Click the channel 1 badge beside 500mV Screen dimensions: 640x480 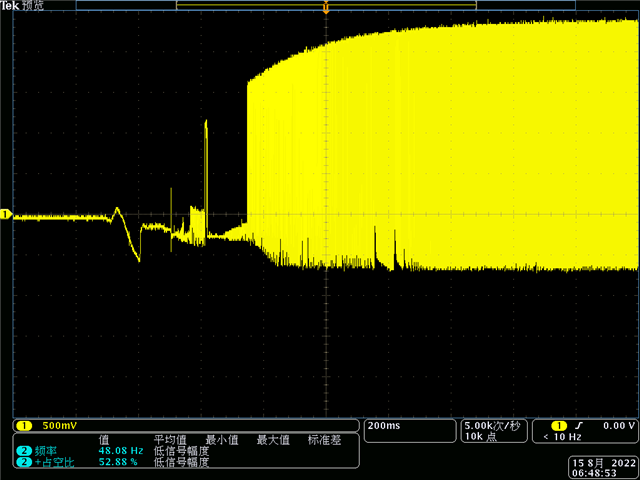(x=24, y=426)
